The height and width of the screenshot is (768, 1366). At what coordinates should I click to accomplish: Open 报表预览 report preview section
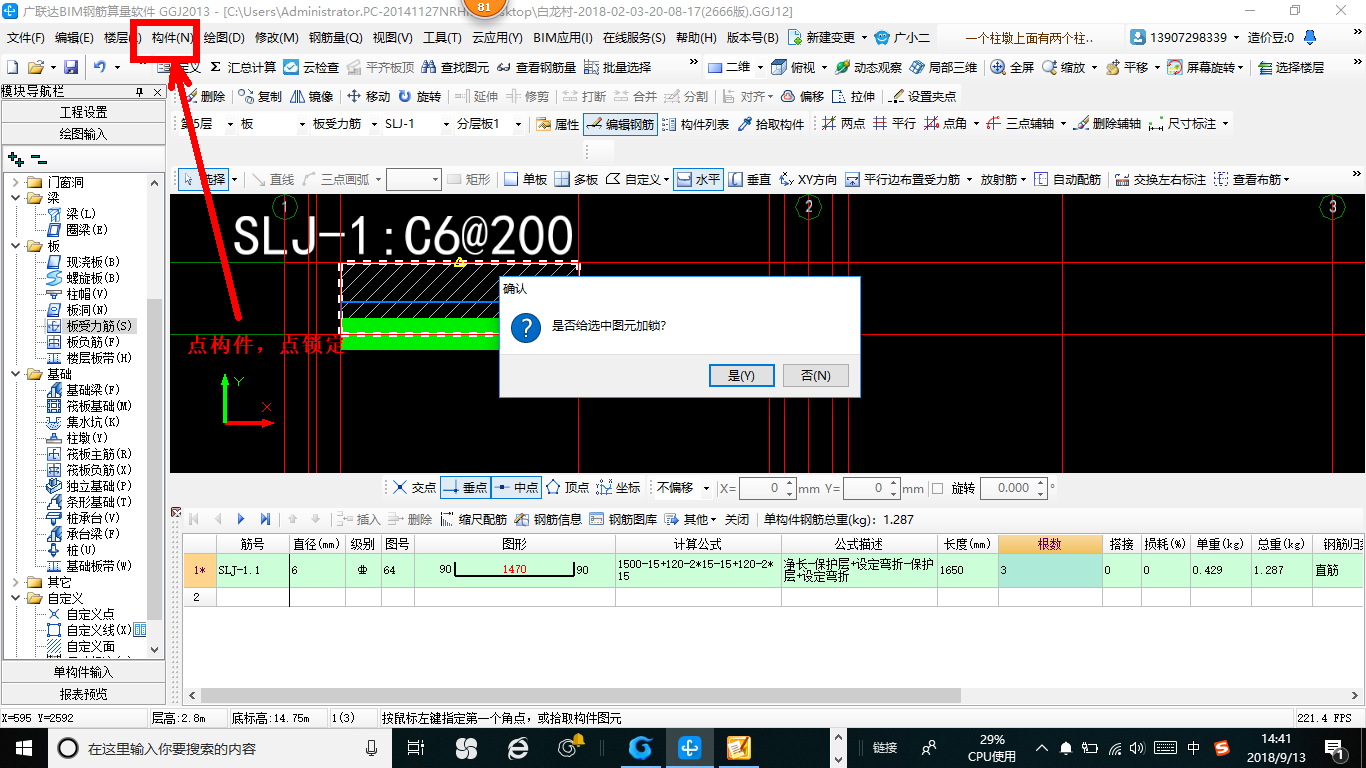pyautogui.click(x=83, y=693)
